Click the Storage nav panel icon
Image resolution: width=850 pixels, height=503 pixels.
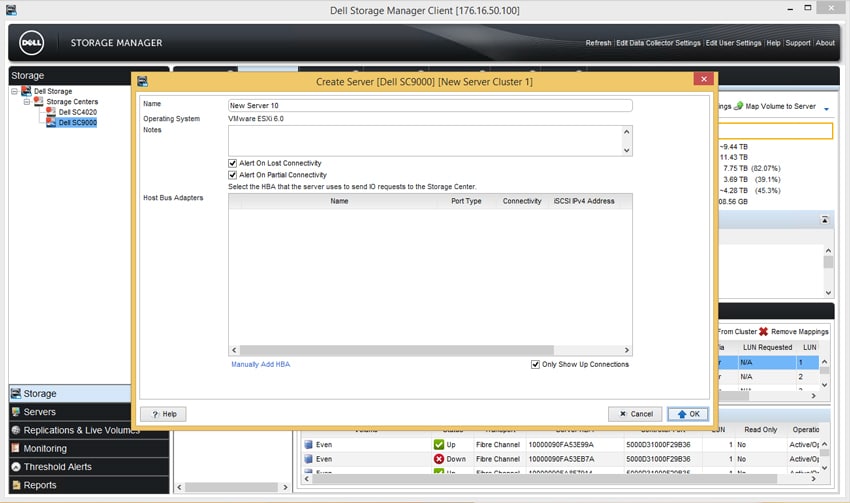point(16,394)
